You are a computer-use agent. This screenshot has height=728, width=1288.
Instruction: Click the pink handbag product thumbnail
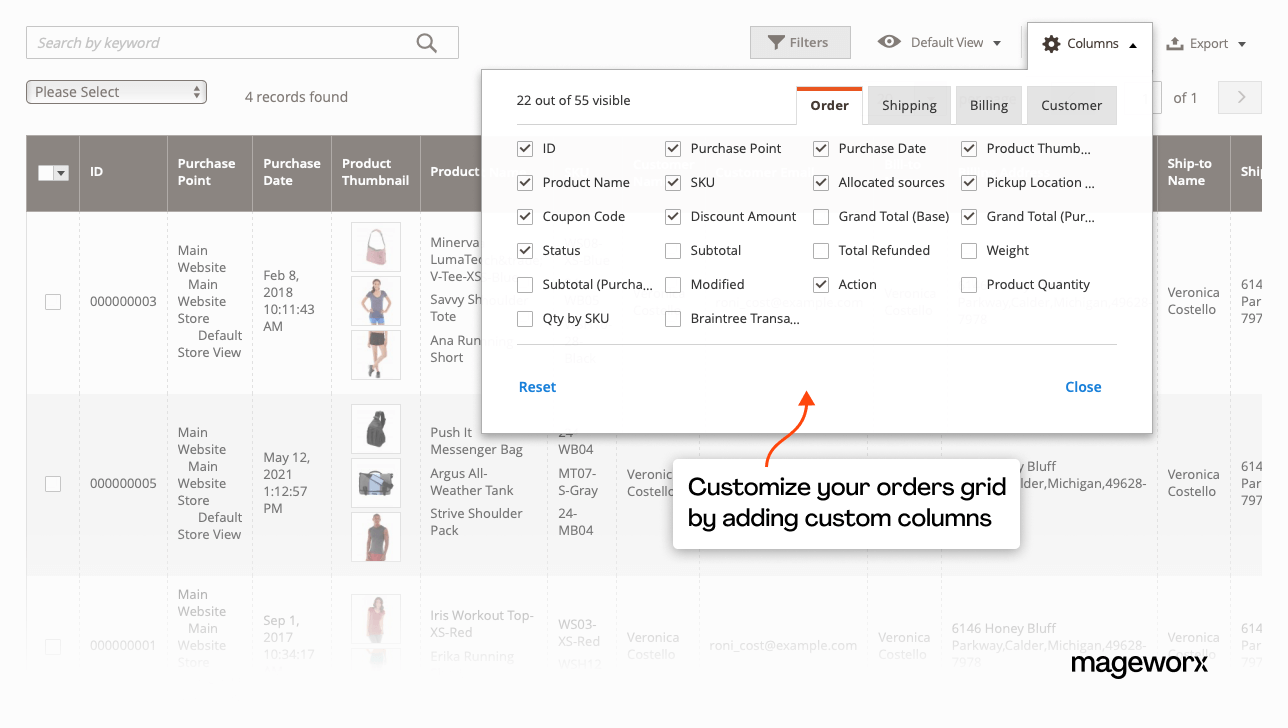(375, 246)
